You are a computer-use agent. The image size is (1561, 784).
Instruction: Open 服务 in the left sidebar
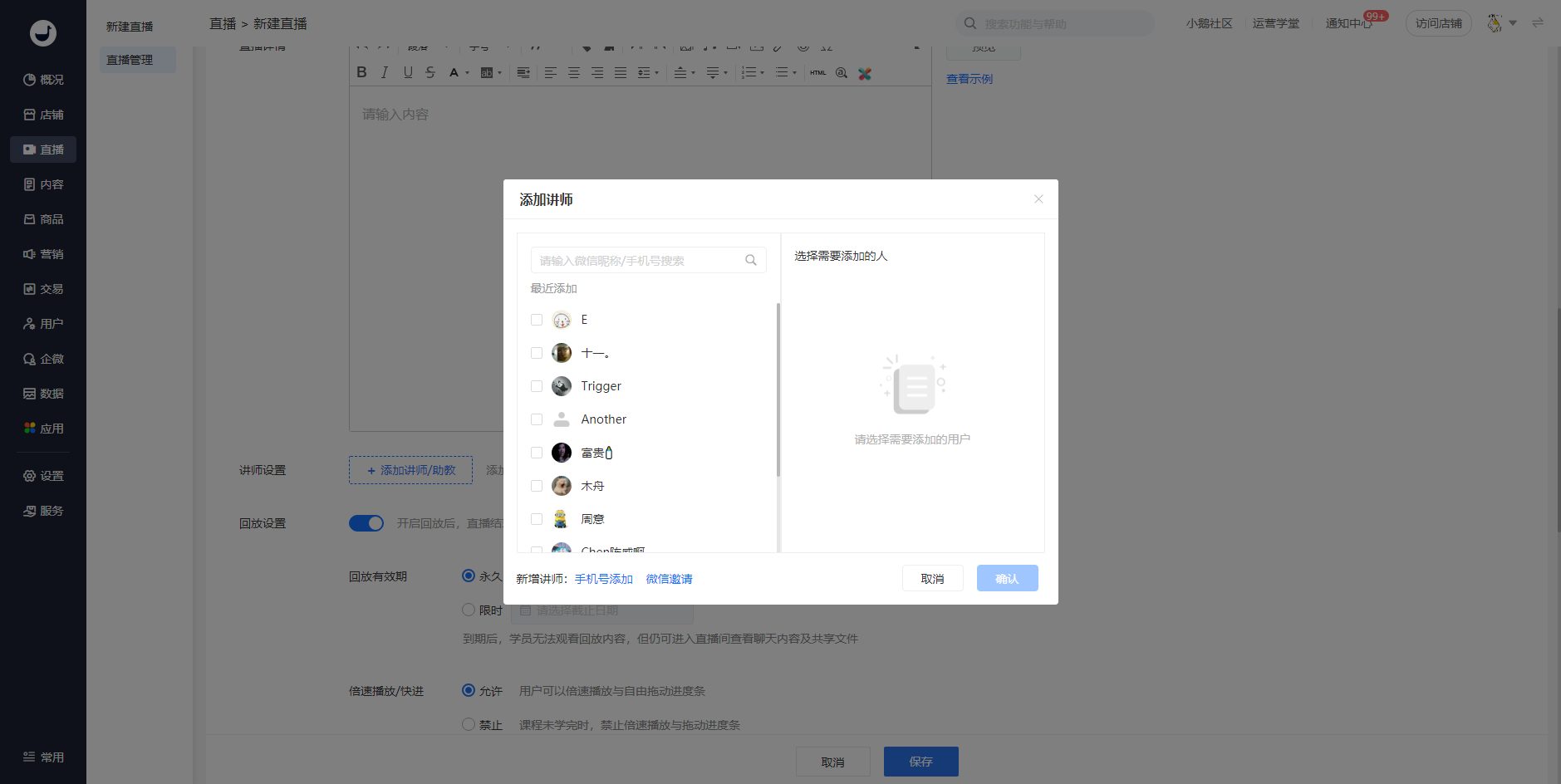click(43, 511)
